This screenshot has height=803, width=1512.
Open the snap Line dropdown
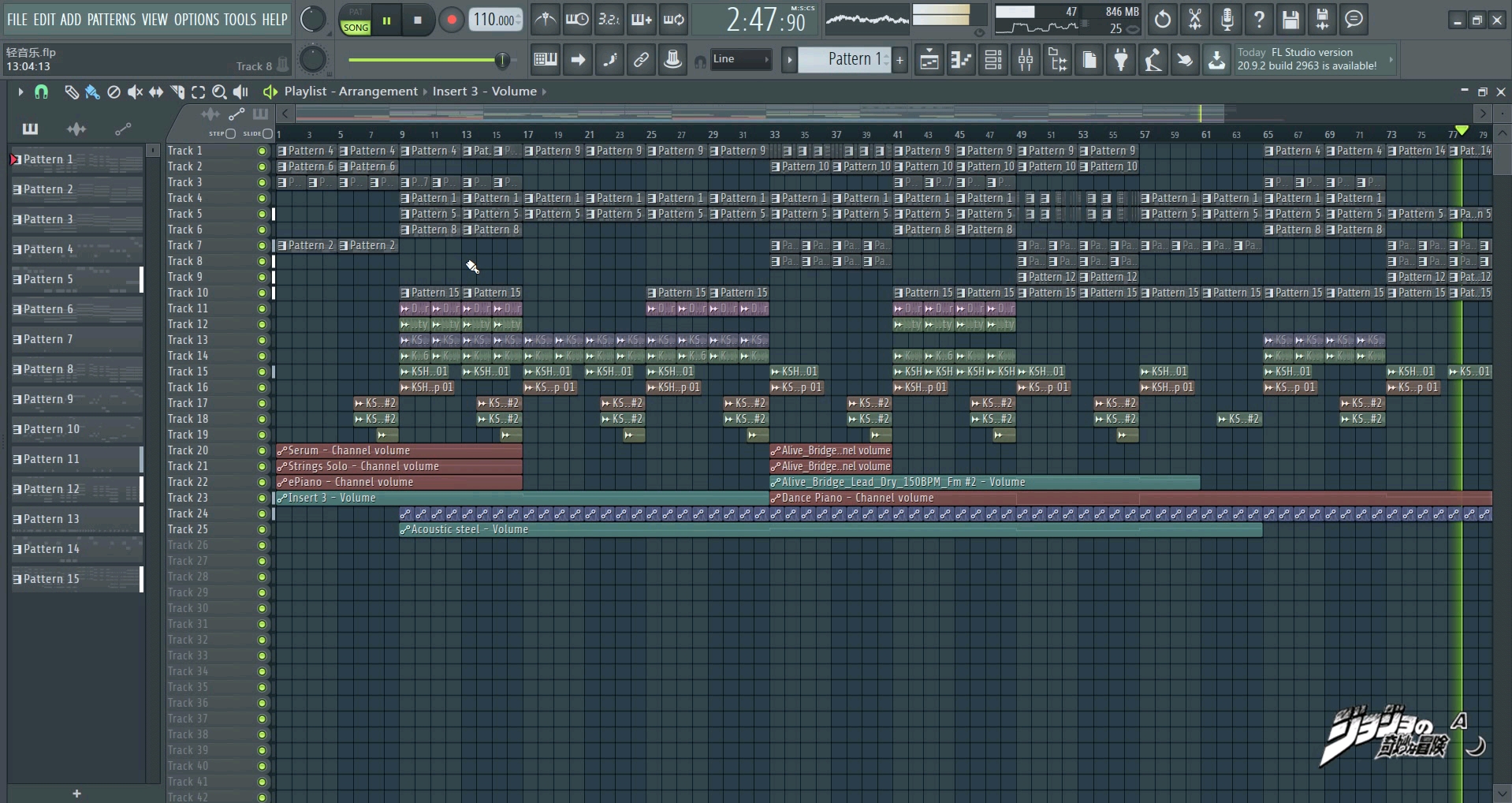pyautogui.click(x=740, y=59)
